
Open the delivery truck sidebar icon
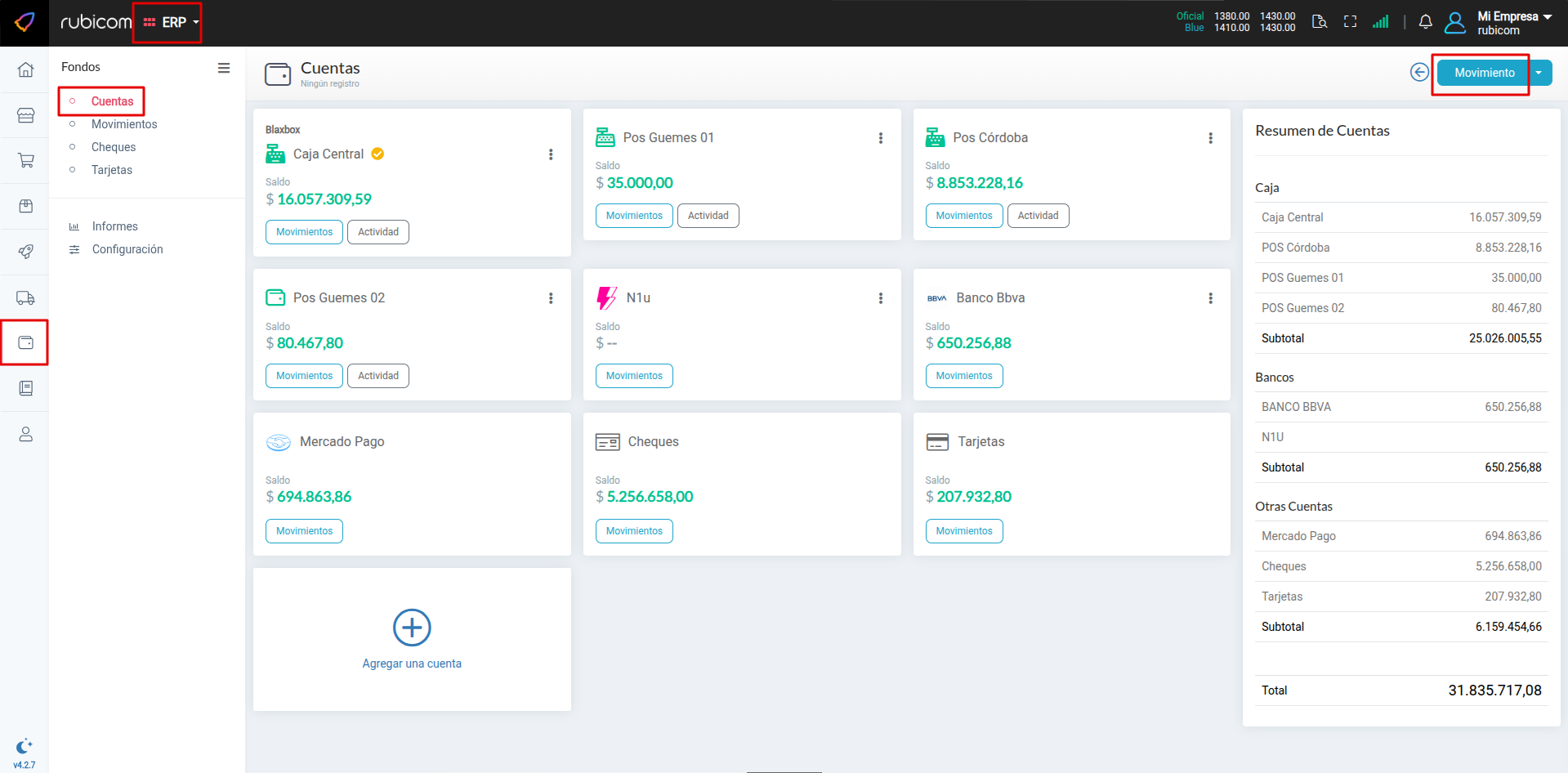tap(25, 298)
